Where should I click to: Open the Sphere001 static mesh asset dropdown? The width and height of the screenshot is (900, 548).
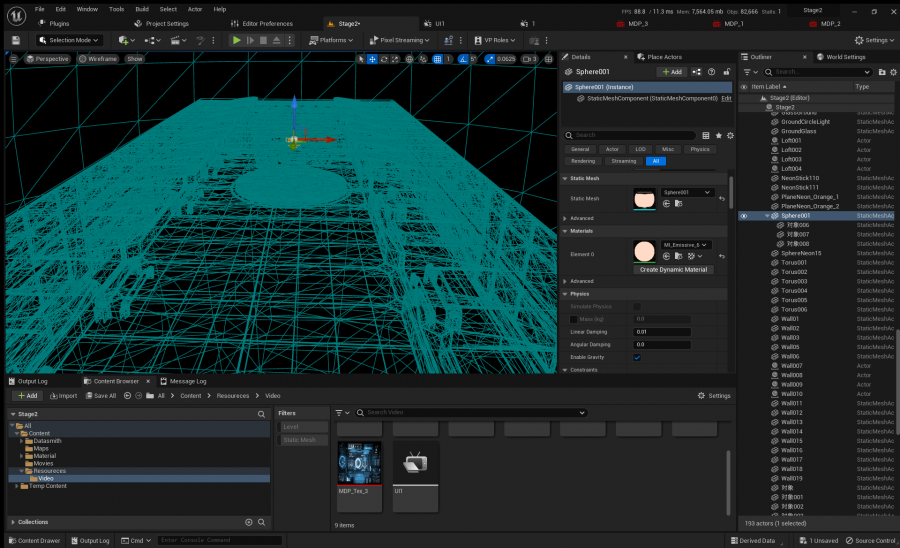coord(686,192)
